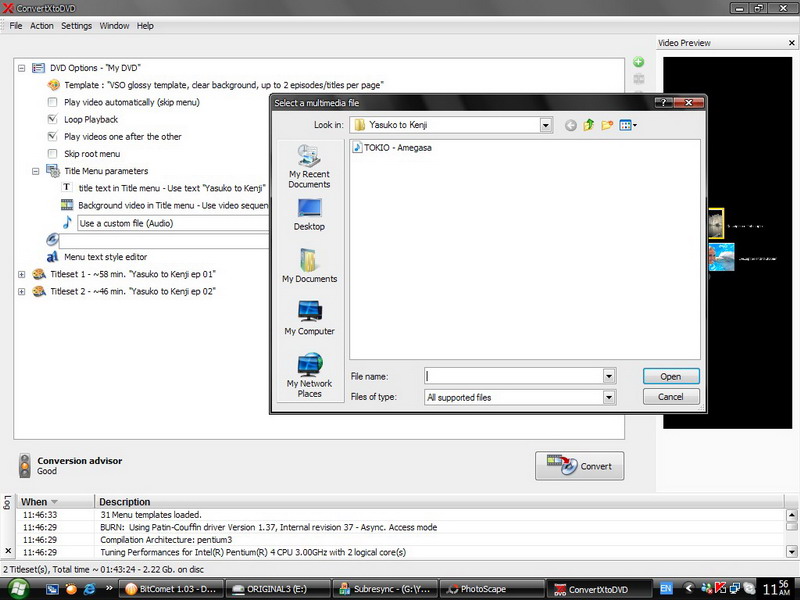Open the Help menu
Viewport: 800px width, 600px height.
click(x=145, y=26)
